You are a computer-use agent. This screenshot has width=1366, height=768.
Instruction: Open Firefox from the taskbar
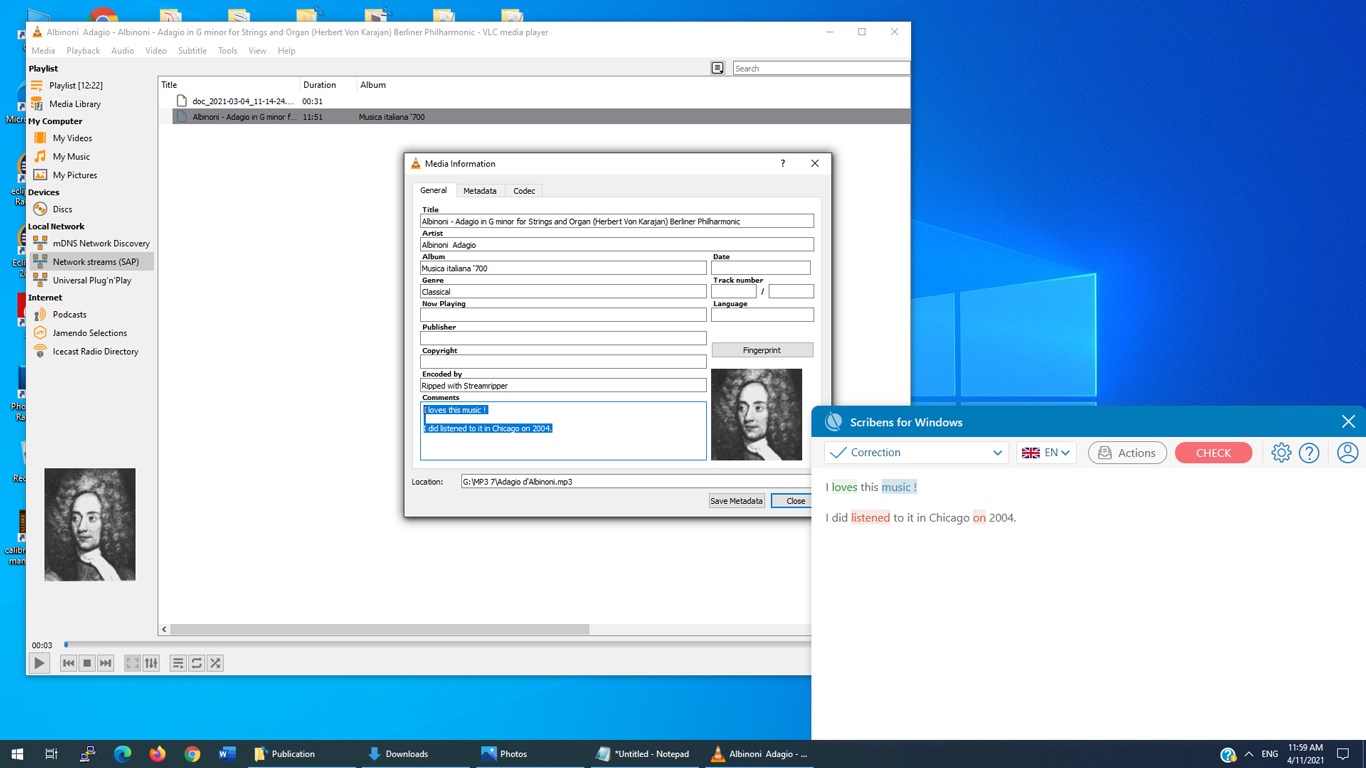(x=157, y=754)
